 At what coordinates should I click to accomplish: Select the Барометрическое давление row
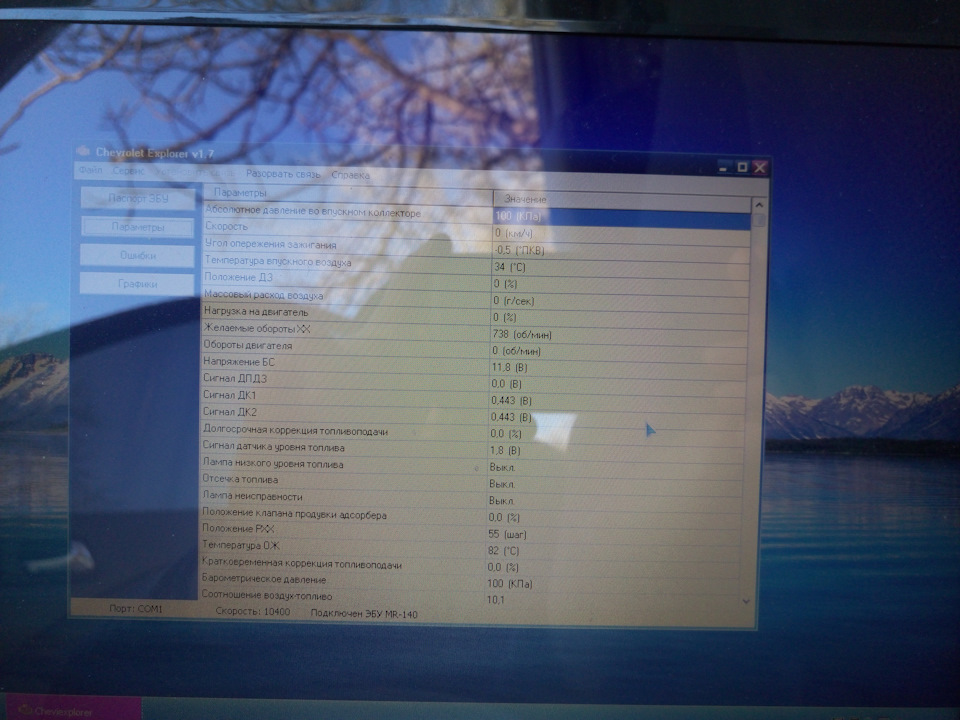[x=472, y=581]
